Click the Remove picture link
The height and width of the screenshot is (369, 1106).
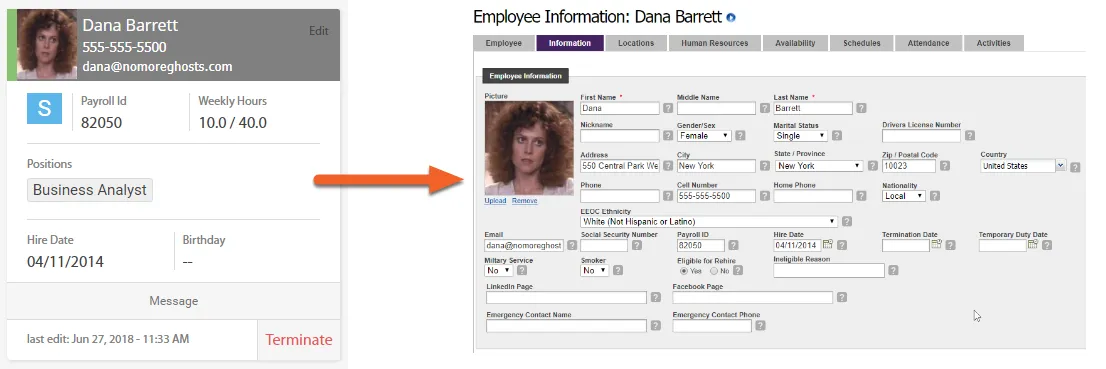[x=524, y=200]
